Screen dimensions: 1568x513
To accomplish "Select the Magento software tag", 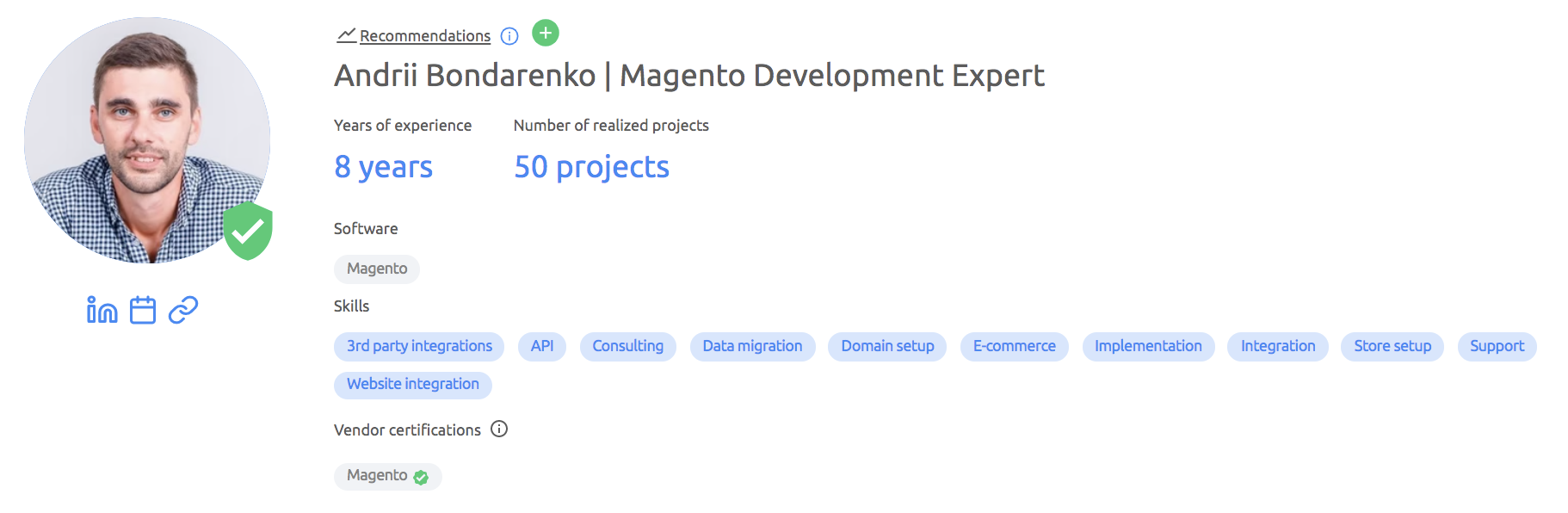I will click(x=377, y=269).
